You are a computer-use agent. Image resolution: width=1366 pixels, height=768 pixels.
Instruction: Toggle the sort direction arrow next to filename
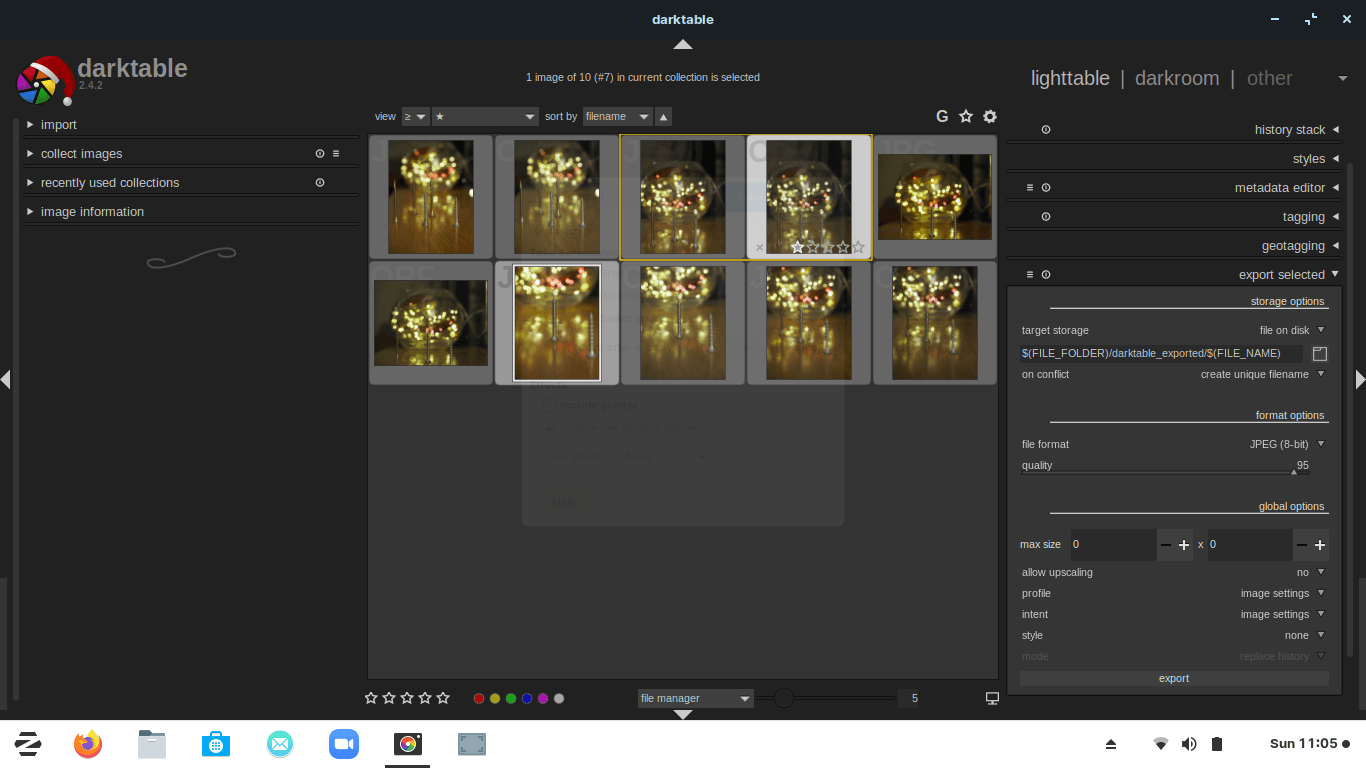(x=662, y=116)
